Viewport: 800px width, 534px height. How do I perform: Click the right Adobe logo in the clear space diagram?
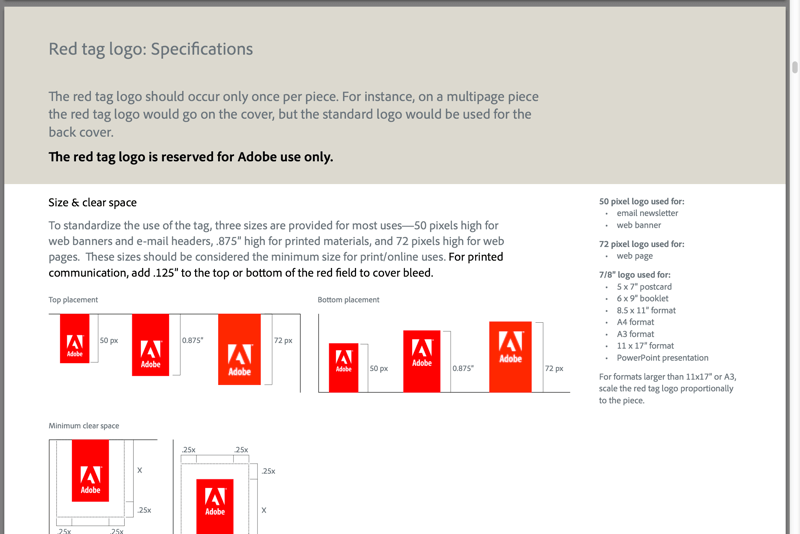click(x=215, y=502)
